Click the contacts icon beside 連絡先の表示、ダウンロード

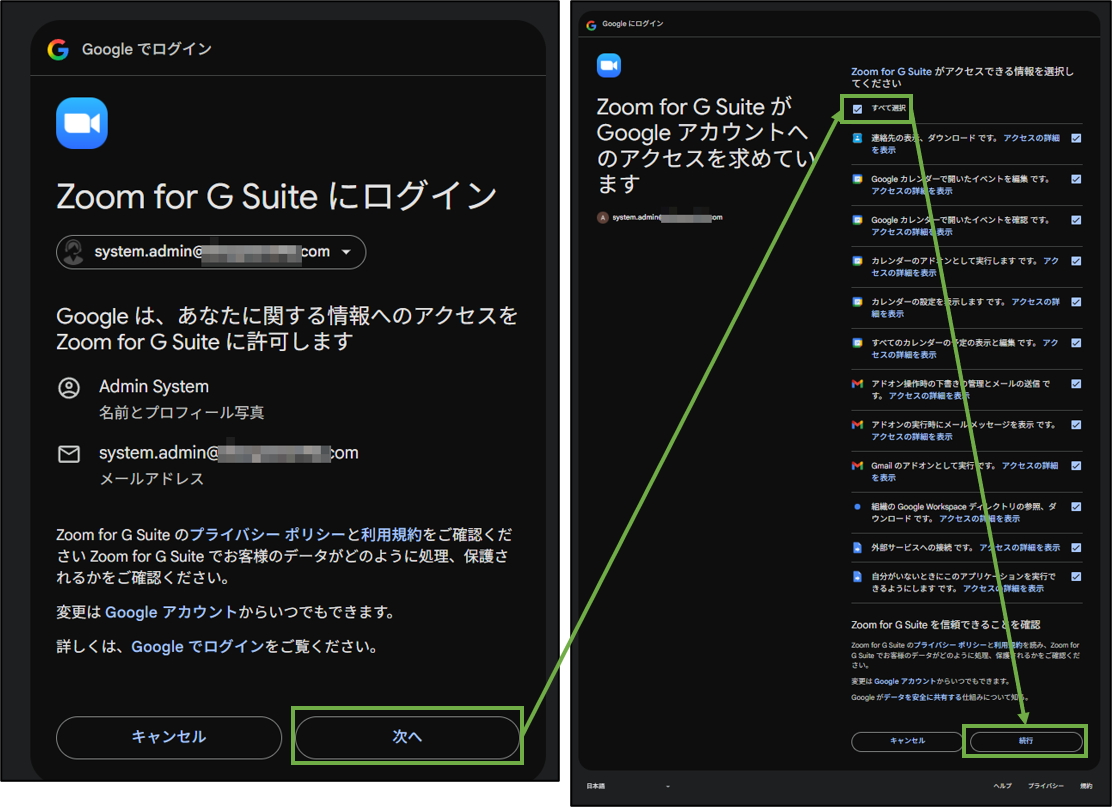[857, 138]
